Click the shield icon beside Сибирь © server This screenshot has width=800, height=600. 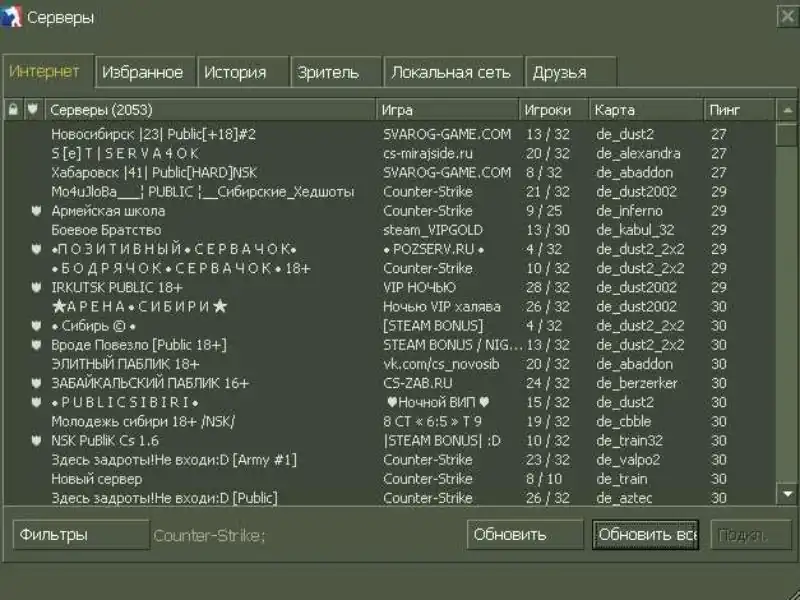pyautogui.click(x=36, y=326)
